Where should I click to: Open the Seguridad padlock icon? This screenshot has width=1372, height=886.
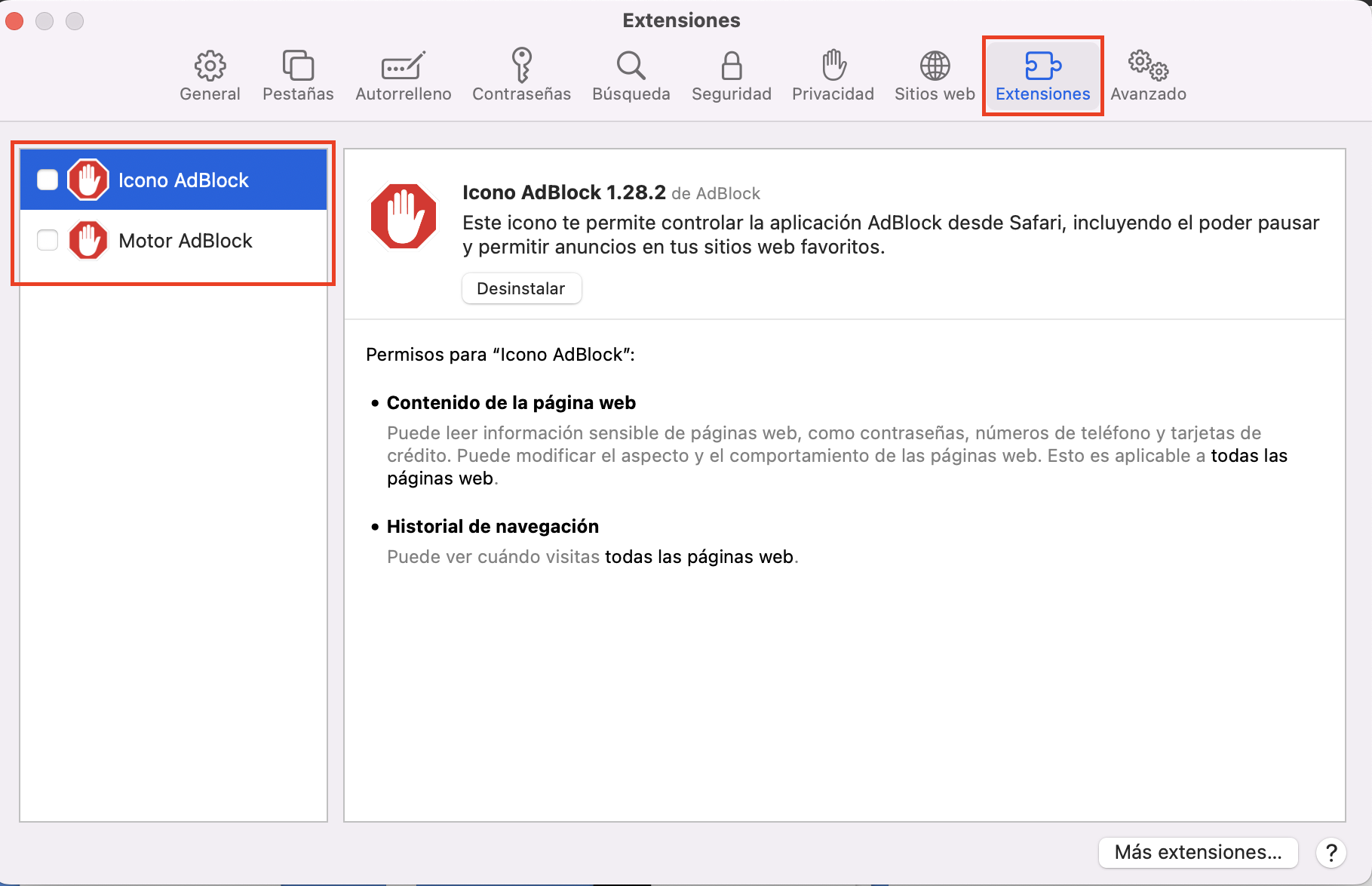tap(731, 66)
